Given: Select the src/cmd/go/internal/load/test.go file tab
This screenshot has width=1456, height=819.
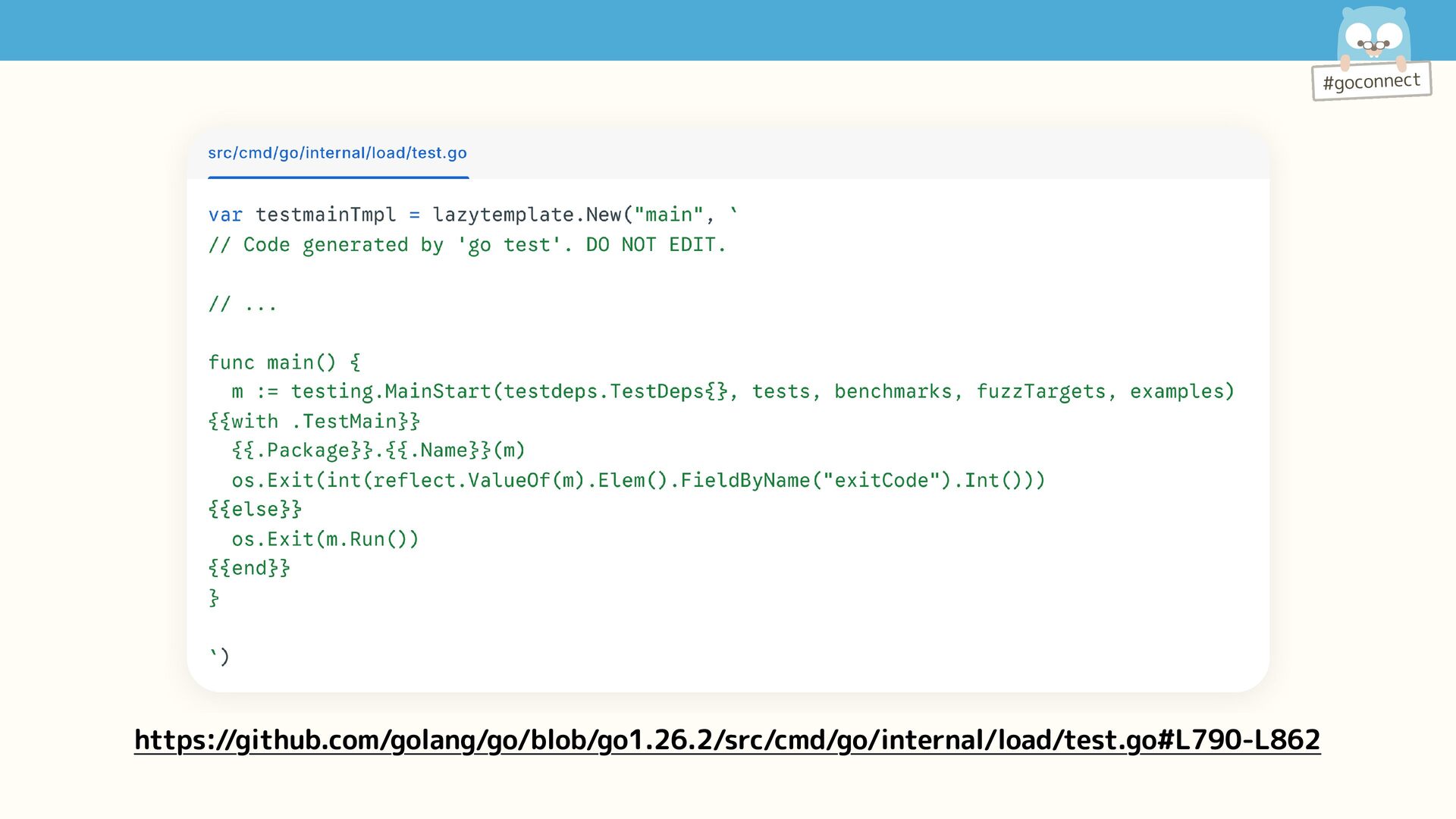Looking at the screenshot, I should click(337, 153).
